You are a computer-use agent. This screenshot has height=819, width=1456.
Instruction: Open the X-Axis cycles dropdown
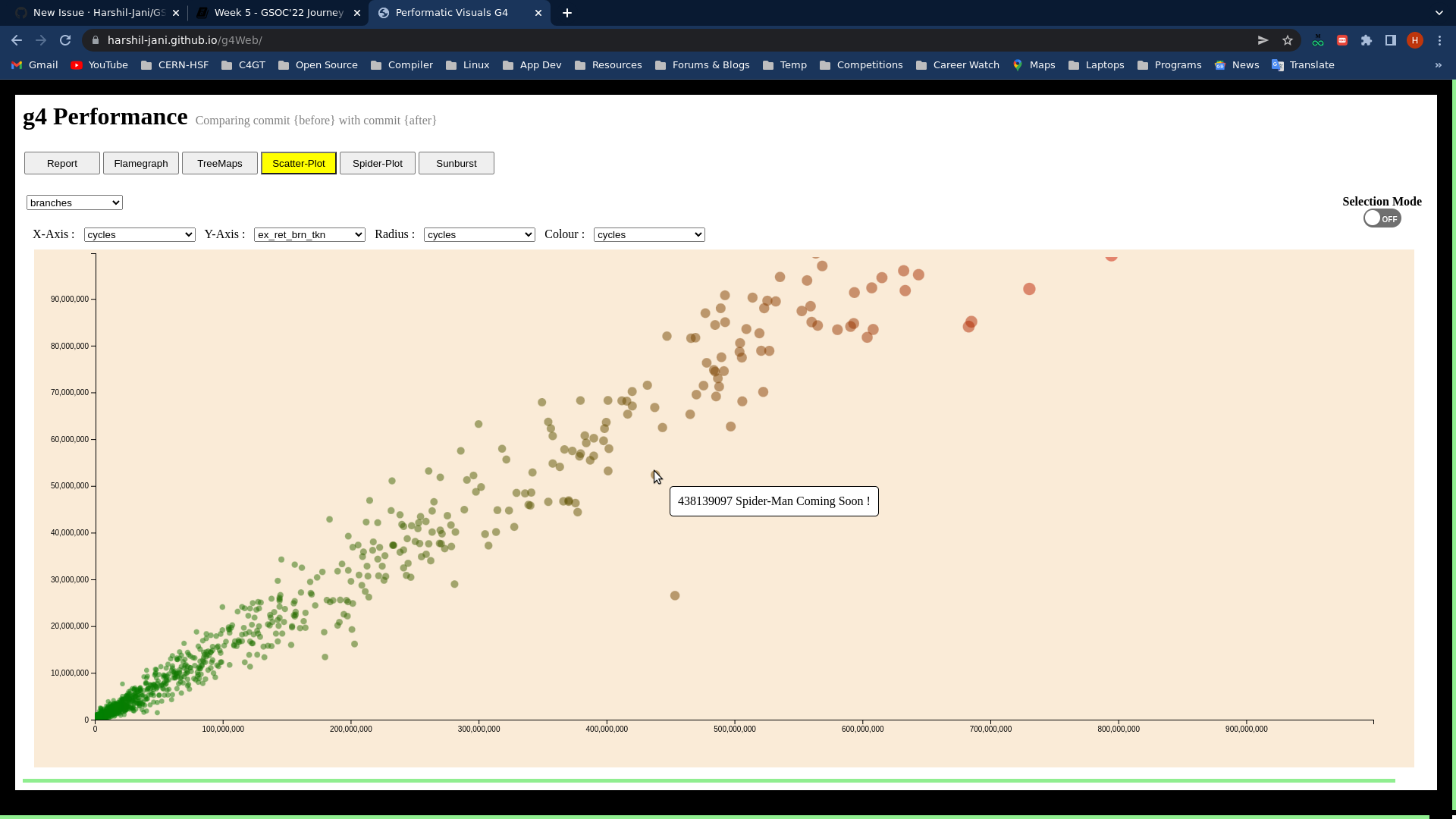click(x=140, y=235)
